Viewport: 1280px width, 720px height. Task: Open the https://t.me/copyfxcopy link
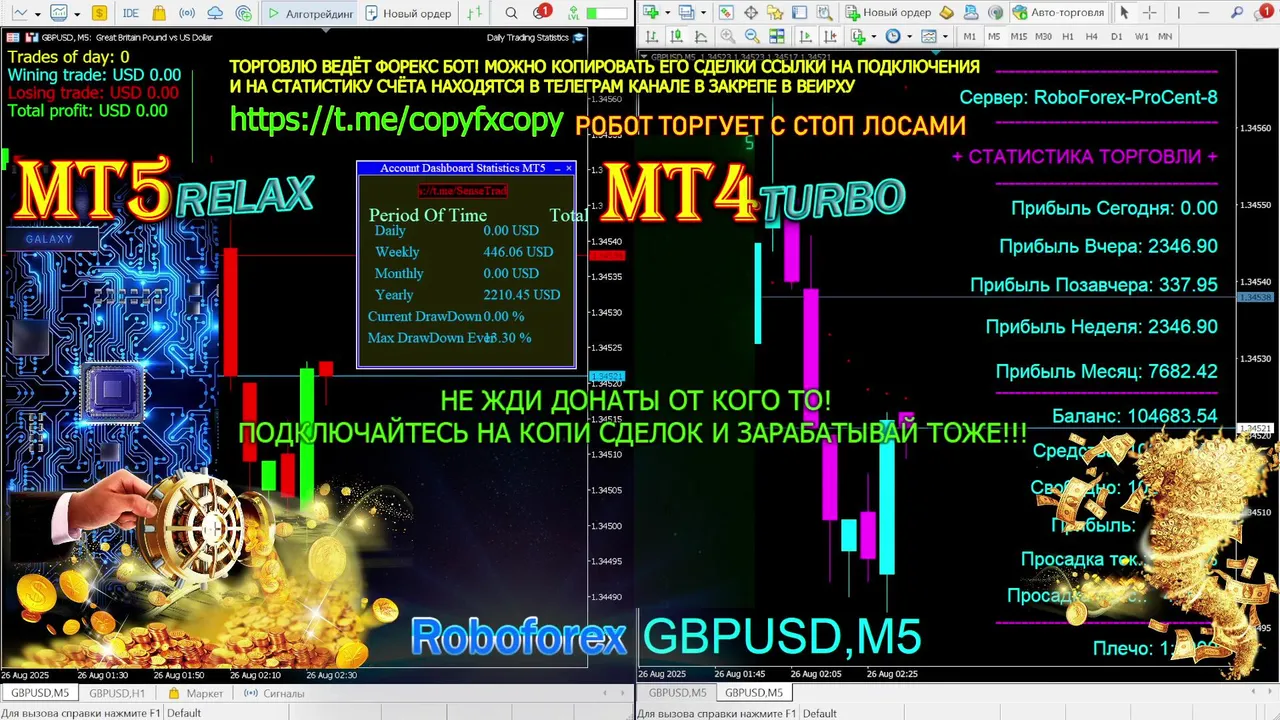point(396,119)
